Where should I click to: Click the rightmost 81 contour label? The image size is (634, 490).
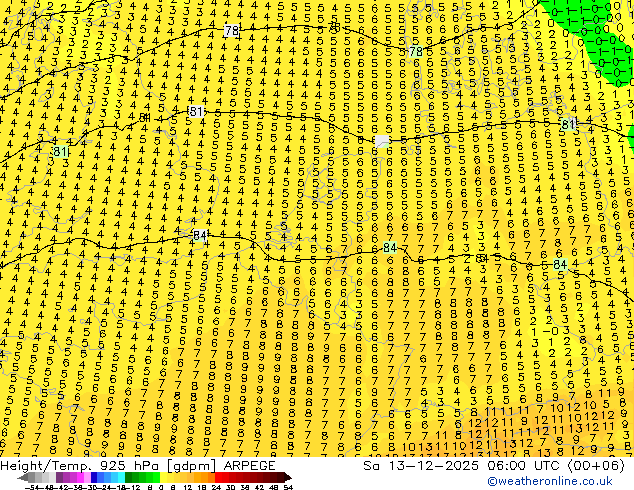tap(568, 124)
